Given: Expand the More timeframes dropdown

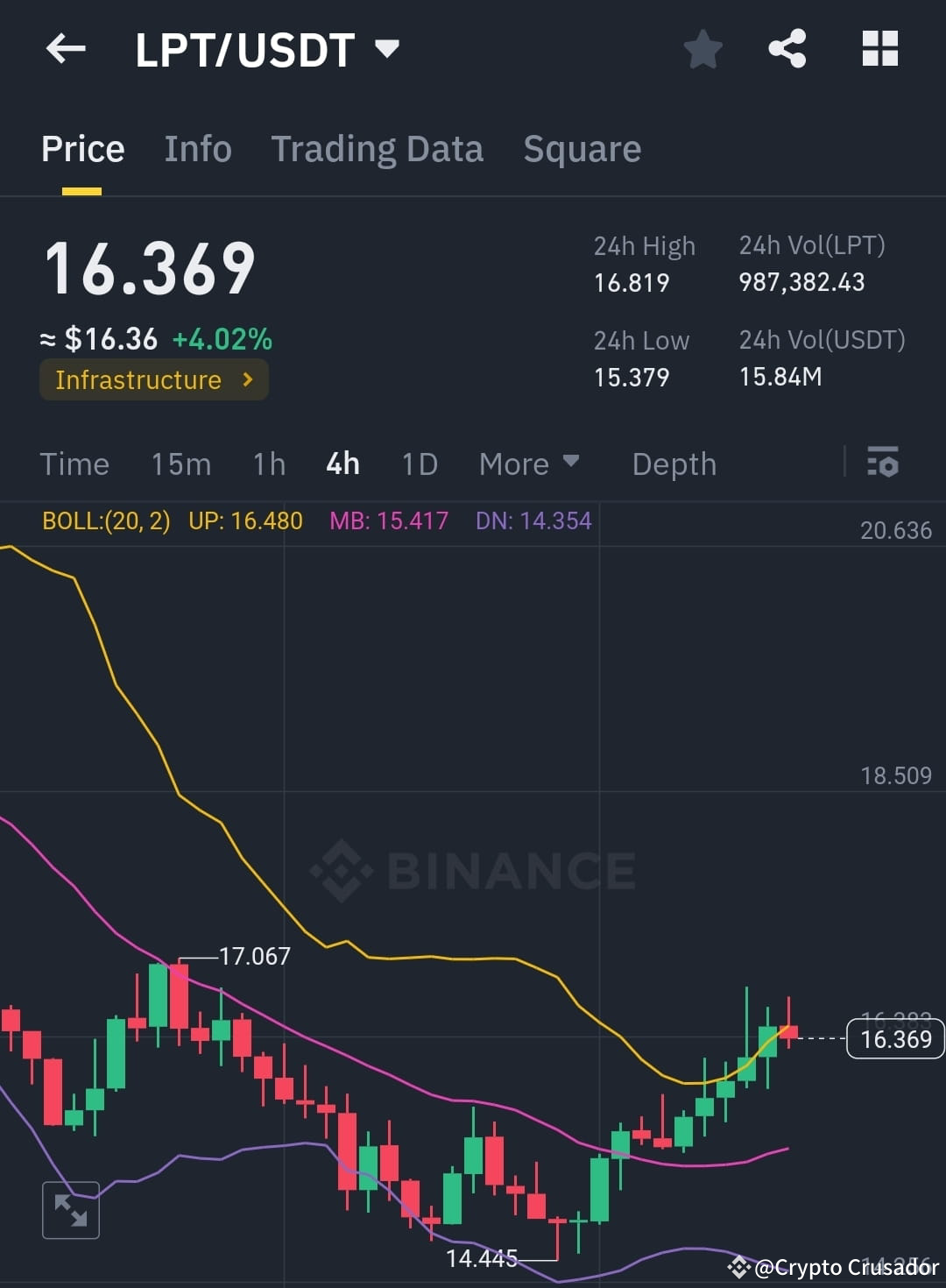Looking at the screenshot, I should [529, 464].
